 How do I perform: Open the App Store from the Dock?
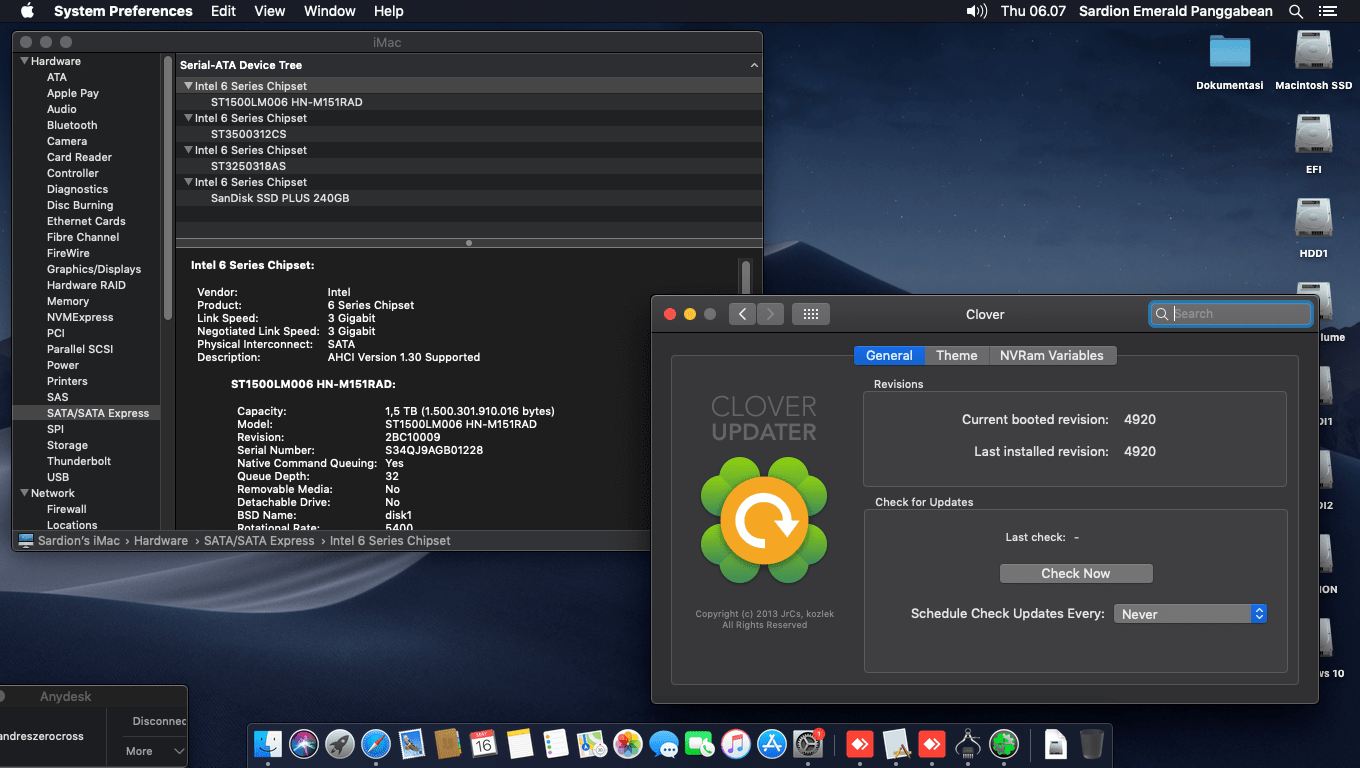coord(771,743)
